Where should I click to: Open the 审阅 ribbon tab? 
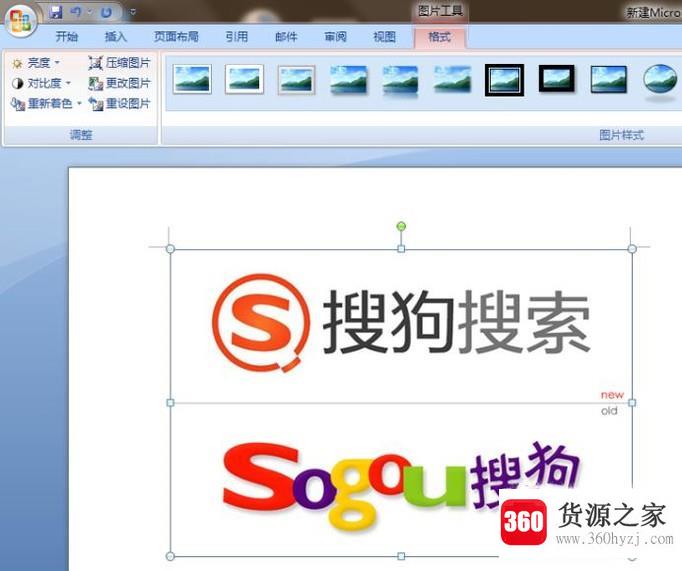[x=335, y=37]
